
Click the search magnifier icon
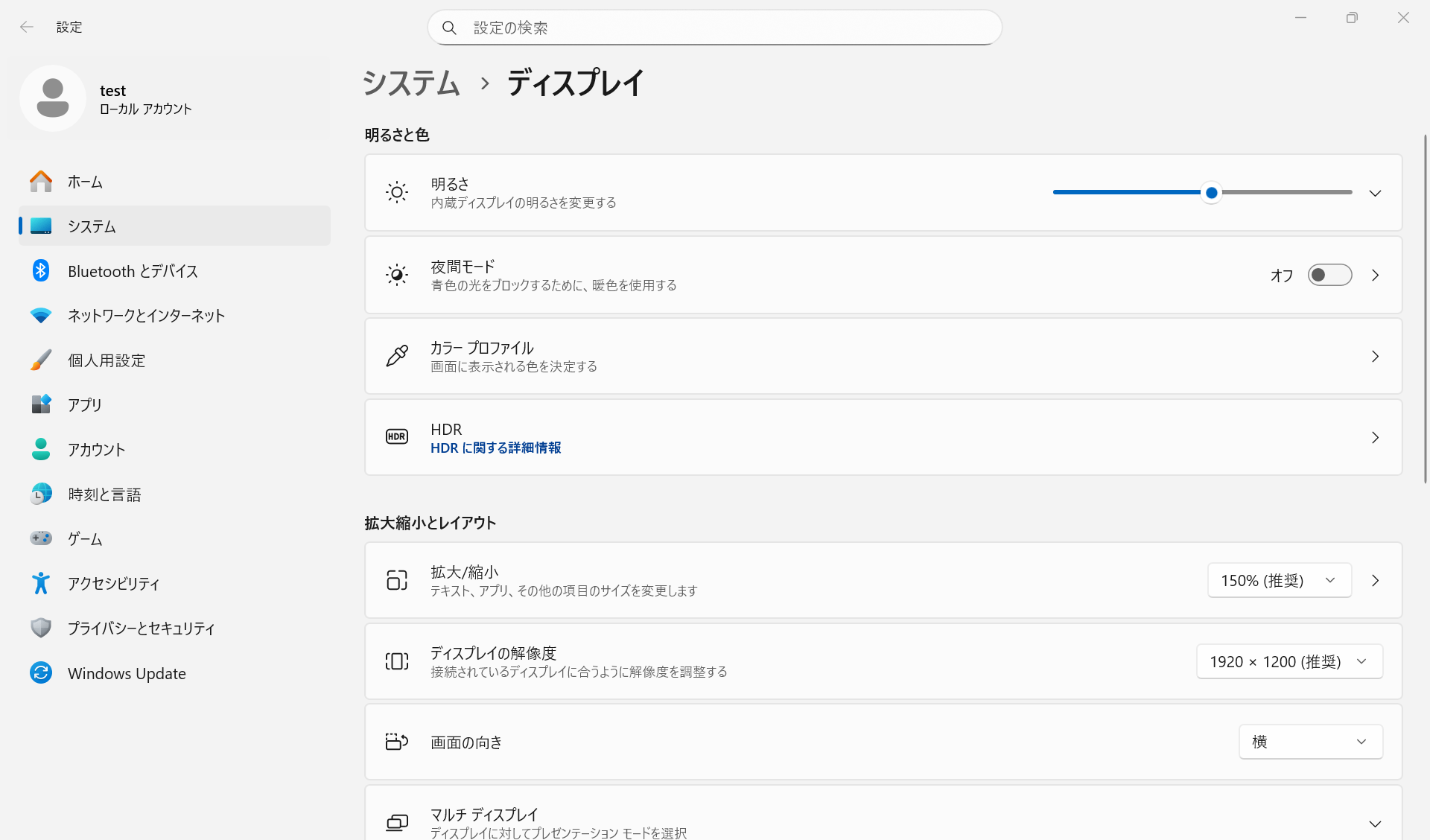coord(449,28)
